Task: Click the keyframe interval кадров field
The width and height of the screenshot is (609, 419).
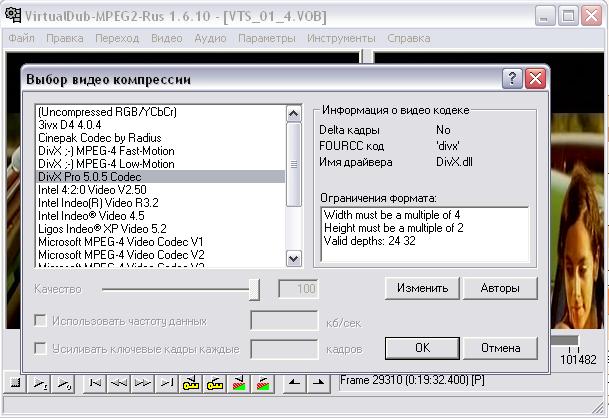Action: [x=284, y=349]
